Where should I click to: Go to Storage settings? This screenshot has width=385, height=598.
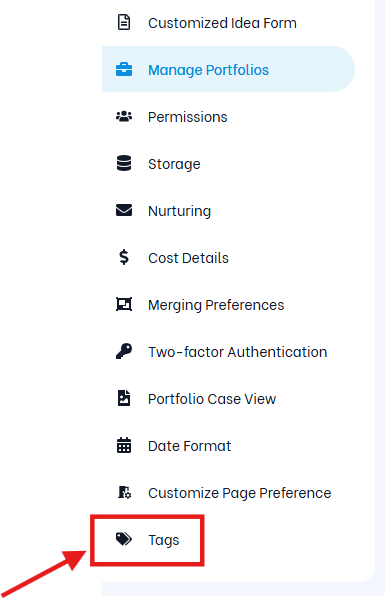(x=228, y=164)
